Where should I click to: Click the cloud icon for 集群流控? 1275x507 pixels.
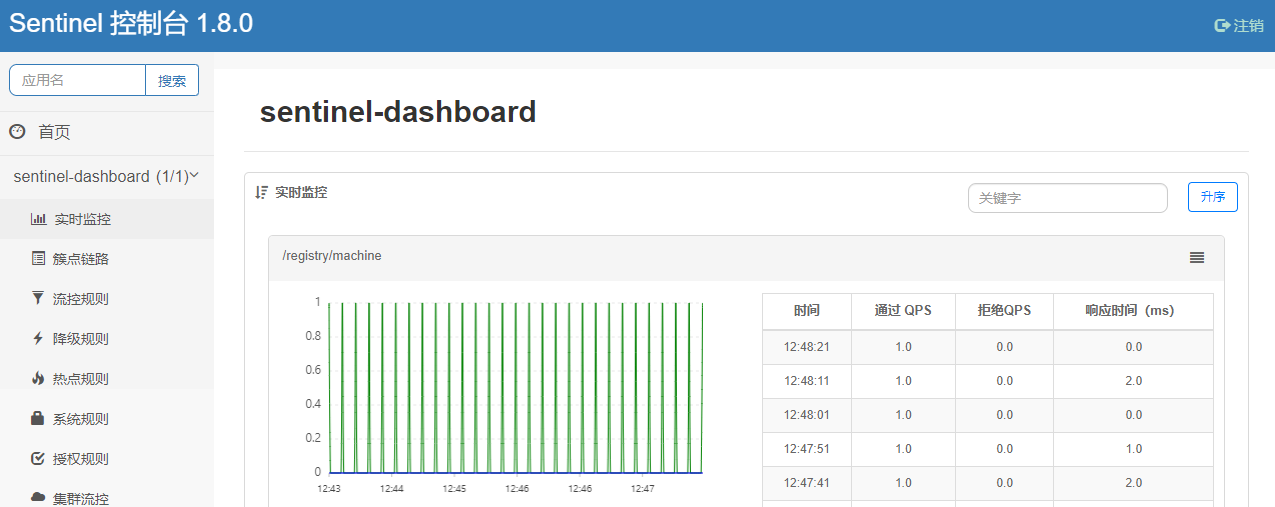[38, 497]
